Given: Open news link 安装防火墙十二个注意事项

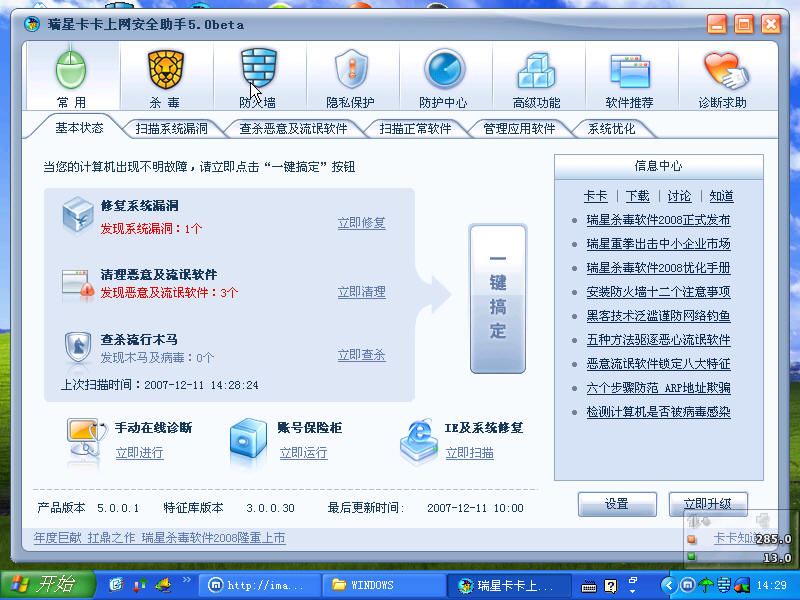Looking at the screenshot, I should pyautogui.click(x=658, y=292).
